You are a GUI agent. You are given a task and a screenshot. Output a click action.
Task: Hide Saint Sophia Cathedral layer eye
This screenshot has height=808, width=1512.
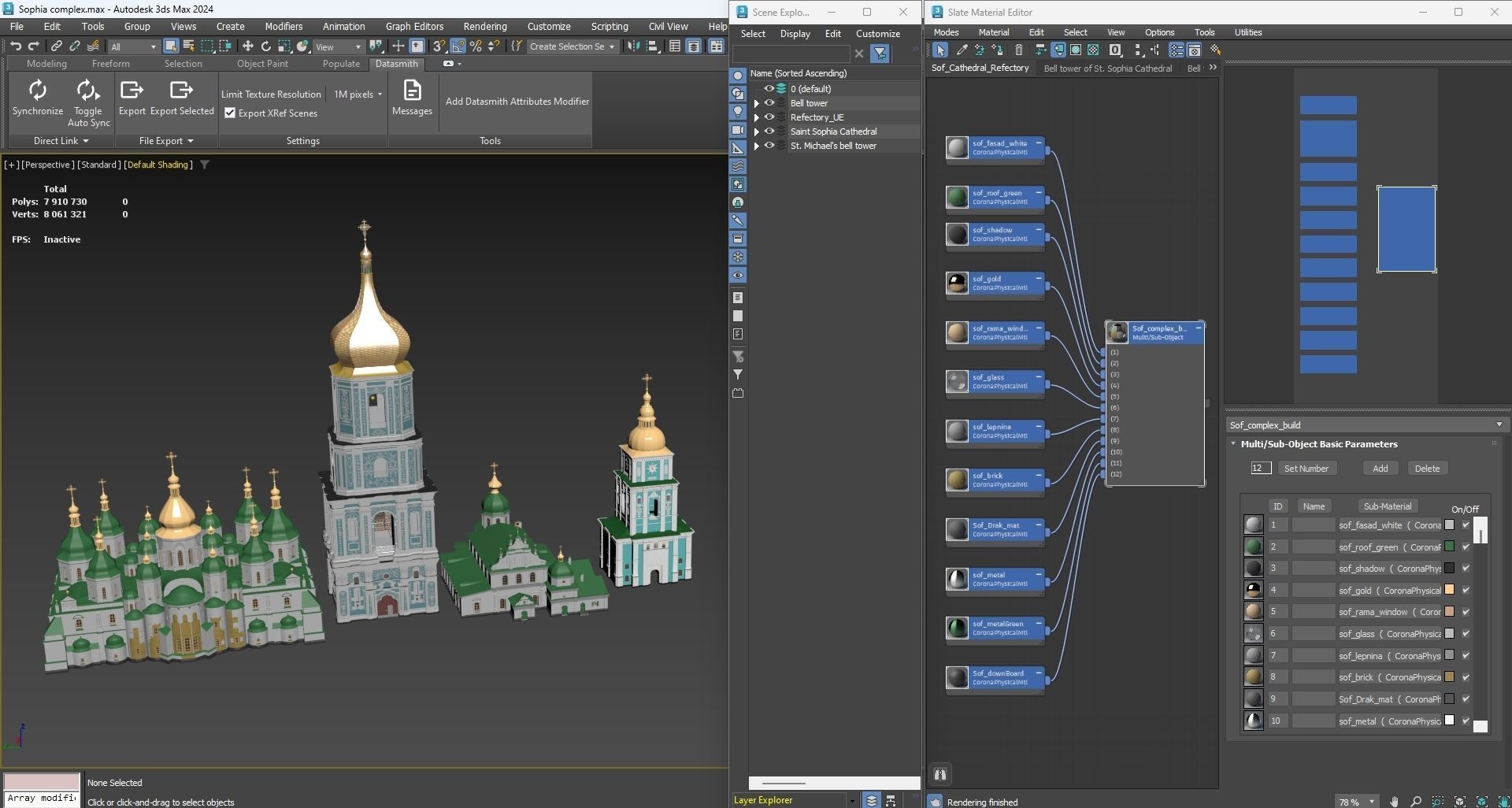(769, 132)
